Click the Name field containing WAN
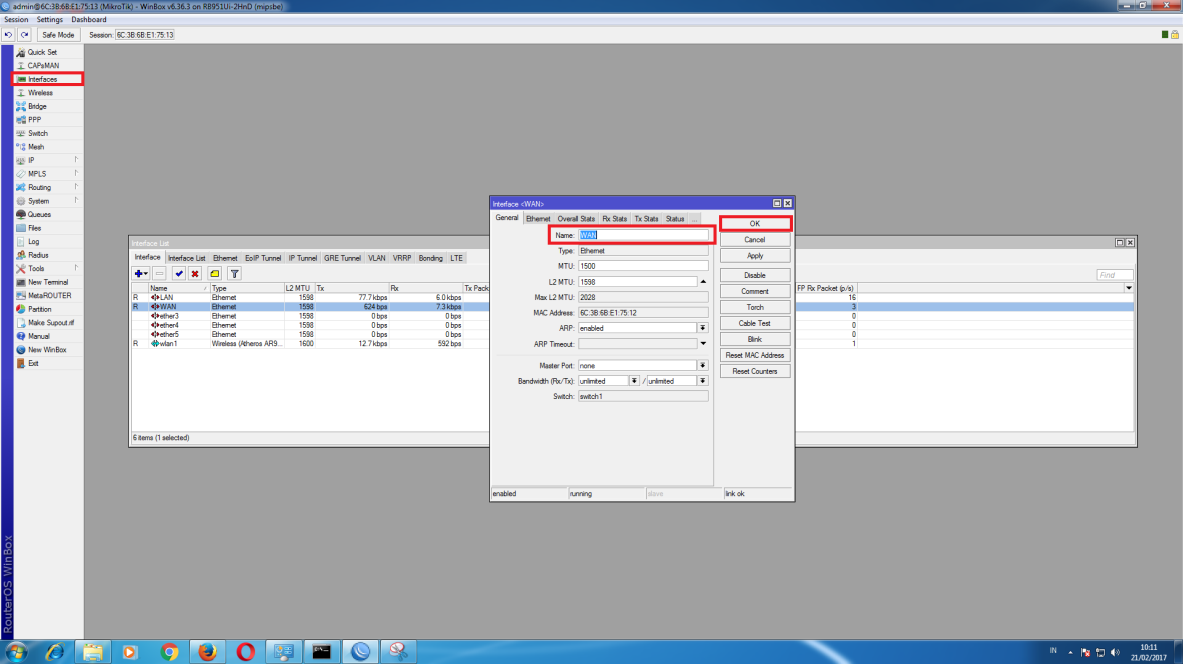Screen dimensions: 1183x664 coord(644,235)
